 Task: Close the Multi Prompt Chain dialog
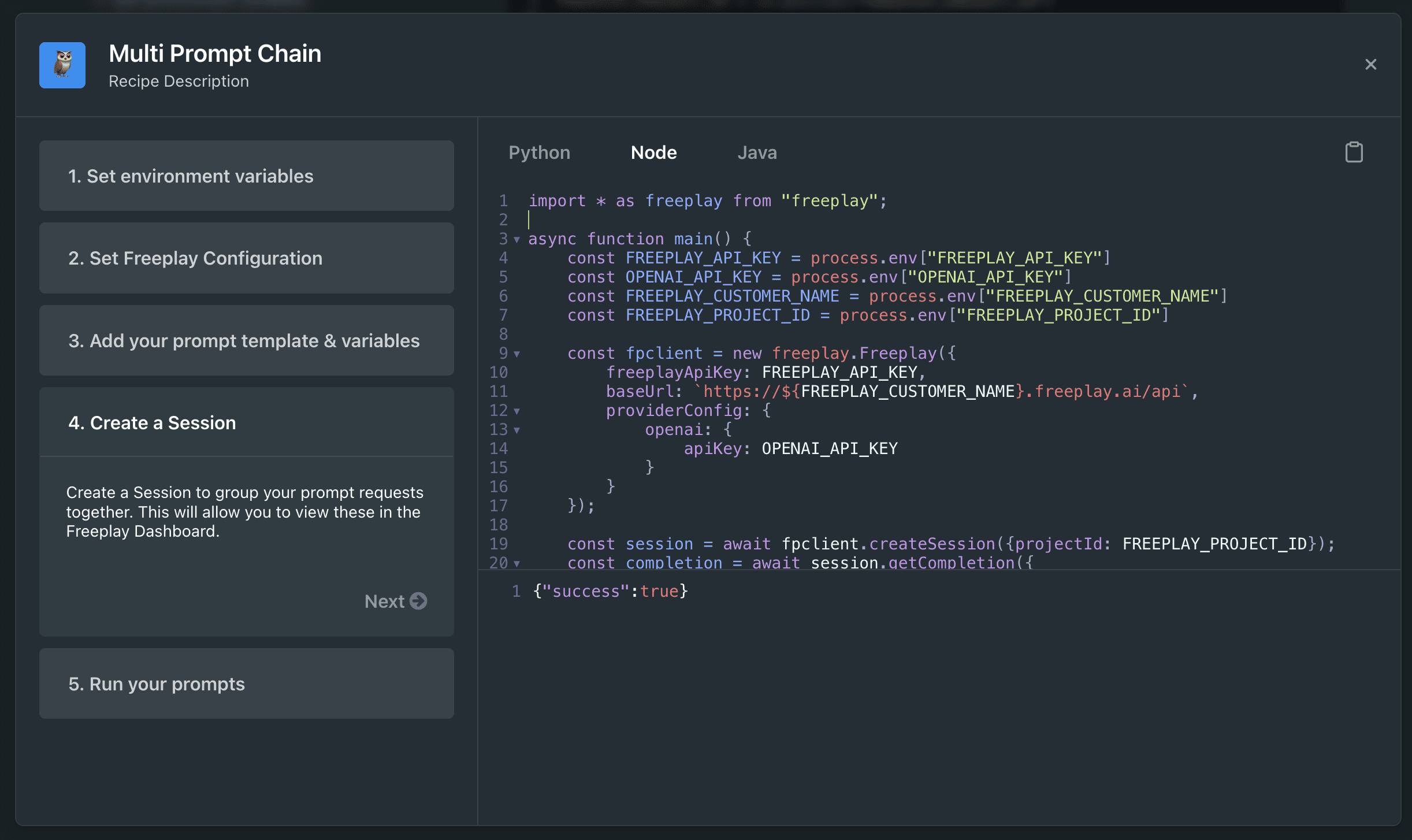pos(1370,64)
